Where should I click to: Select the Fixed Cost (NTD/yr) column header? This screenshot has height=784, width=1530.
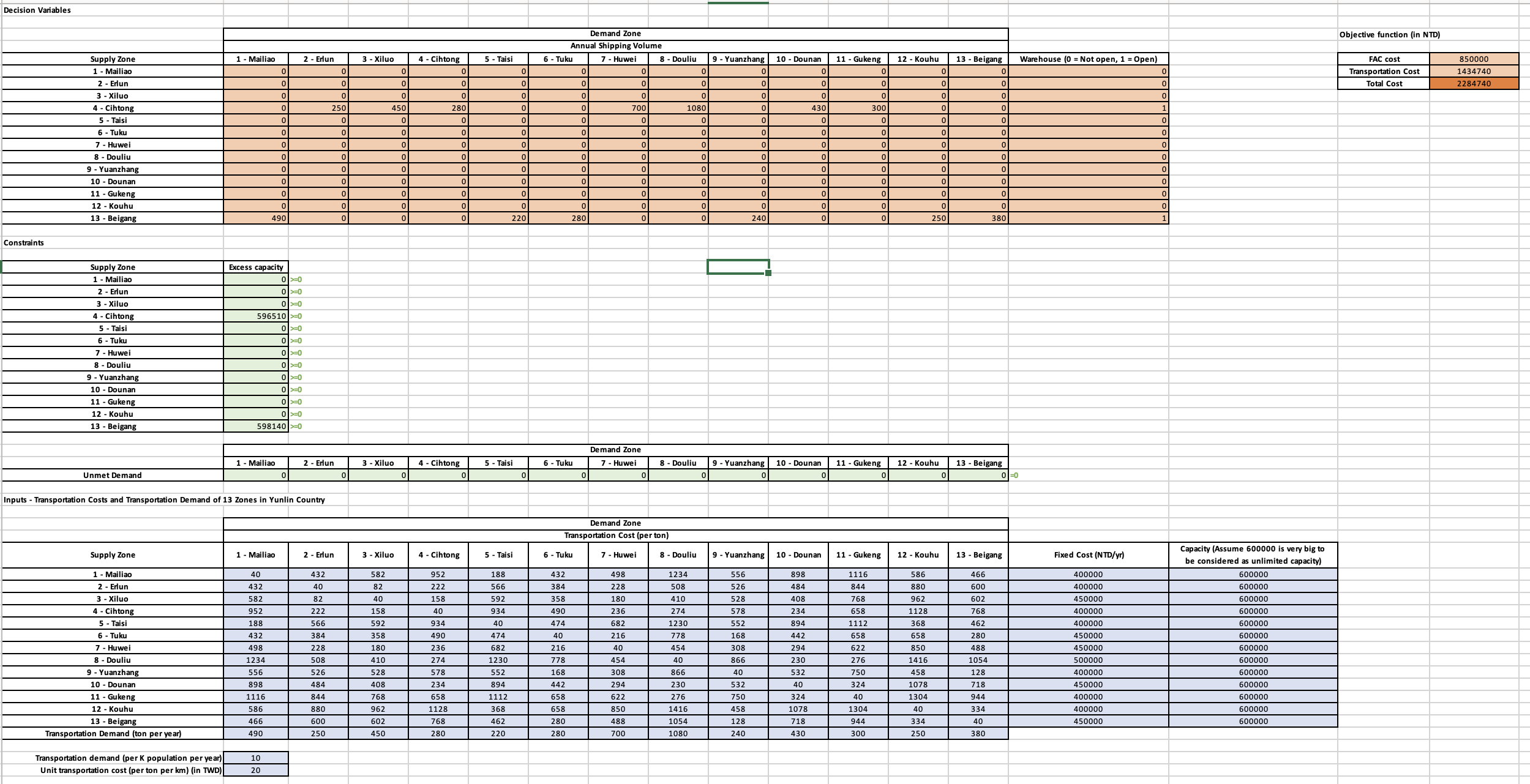point(1088,555)
